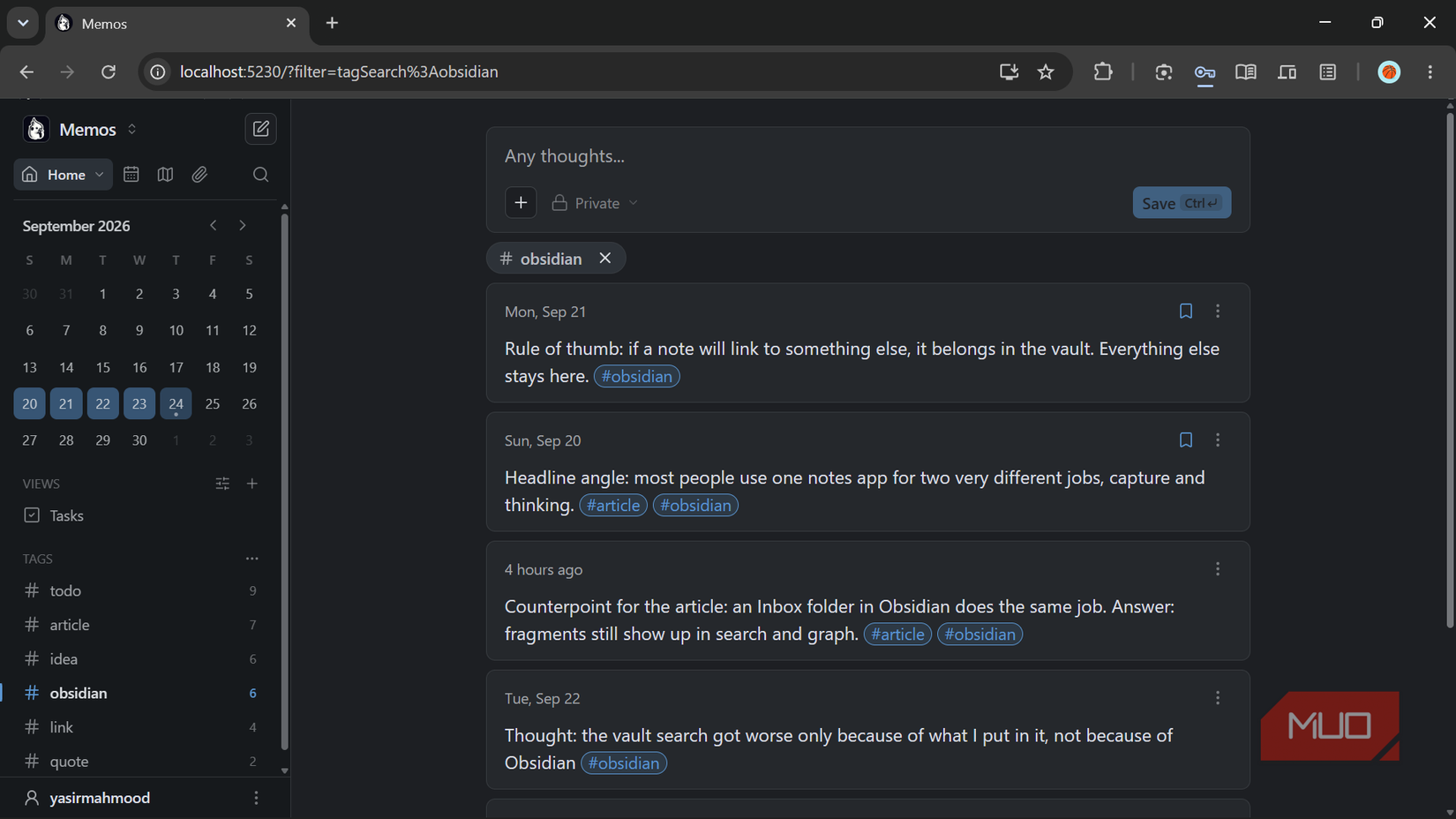Click the browser address bar URL
This screenshot has height=819, width=1456.
(339, 71)
